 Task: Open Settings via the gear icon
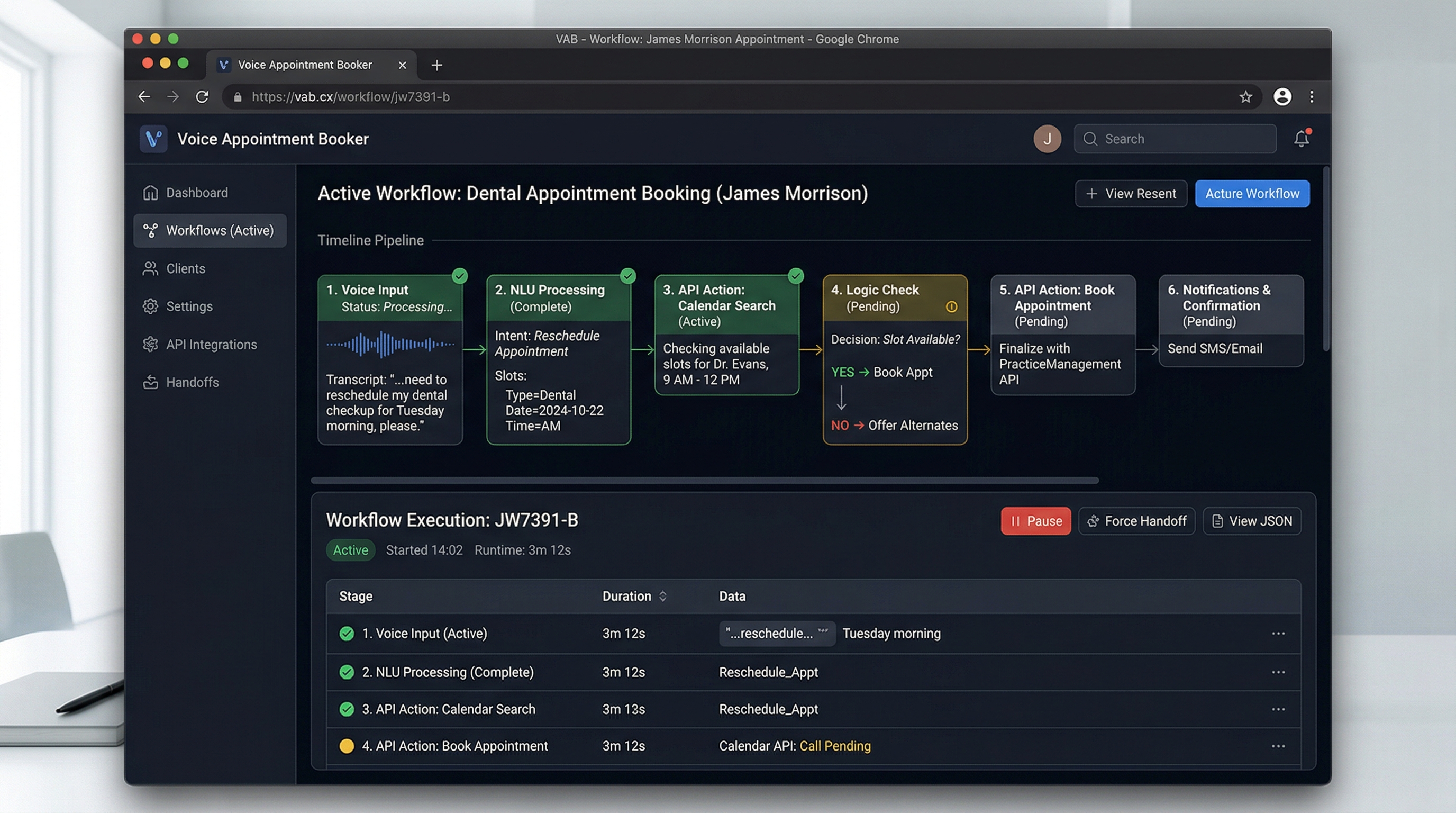pos(150,306)
